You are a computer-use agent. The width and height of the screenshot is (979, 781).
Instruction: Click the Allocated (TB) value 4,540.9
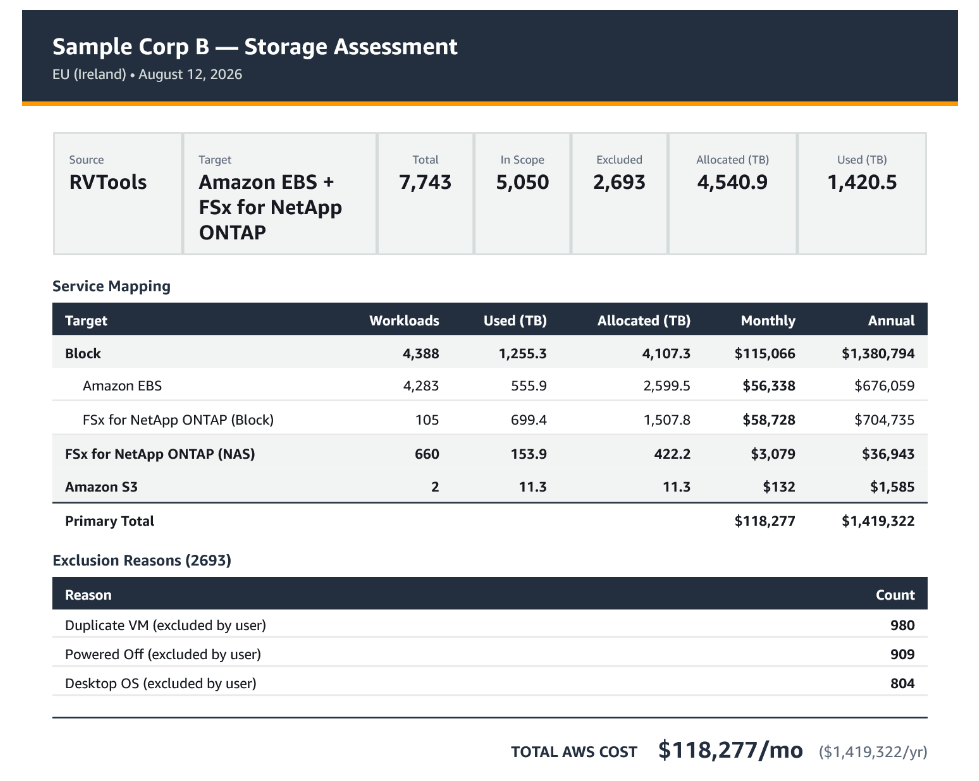732,182
